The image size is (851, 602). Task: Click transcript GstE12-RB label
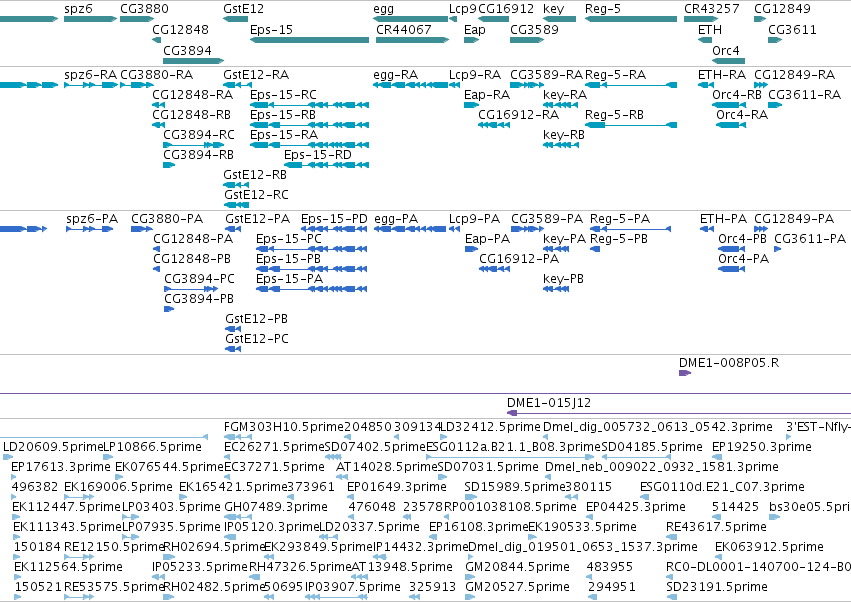[255, 175]
